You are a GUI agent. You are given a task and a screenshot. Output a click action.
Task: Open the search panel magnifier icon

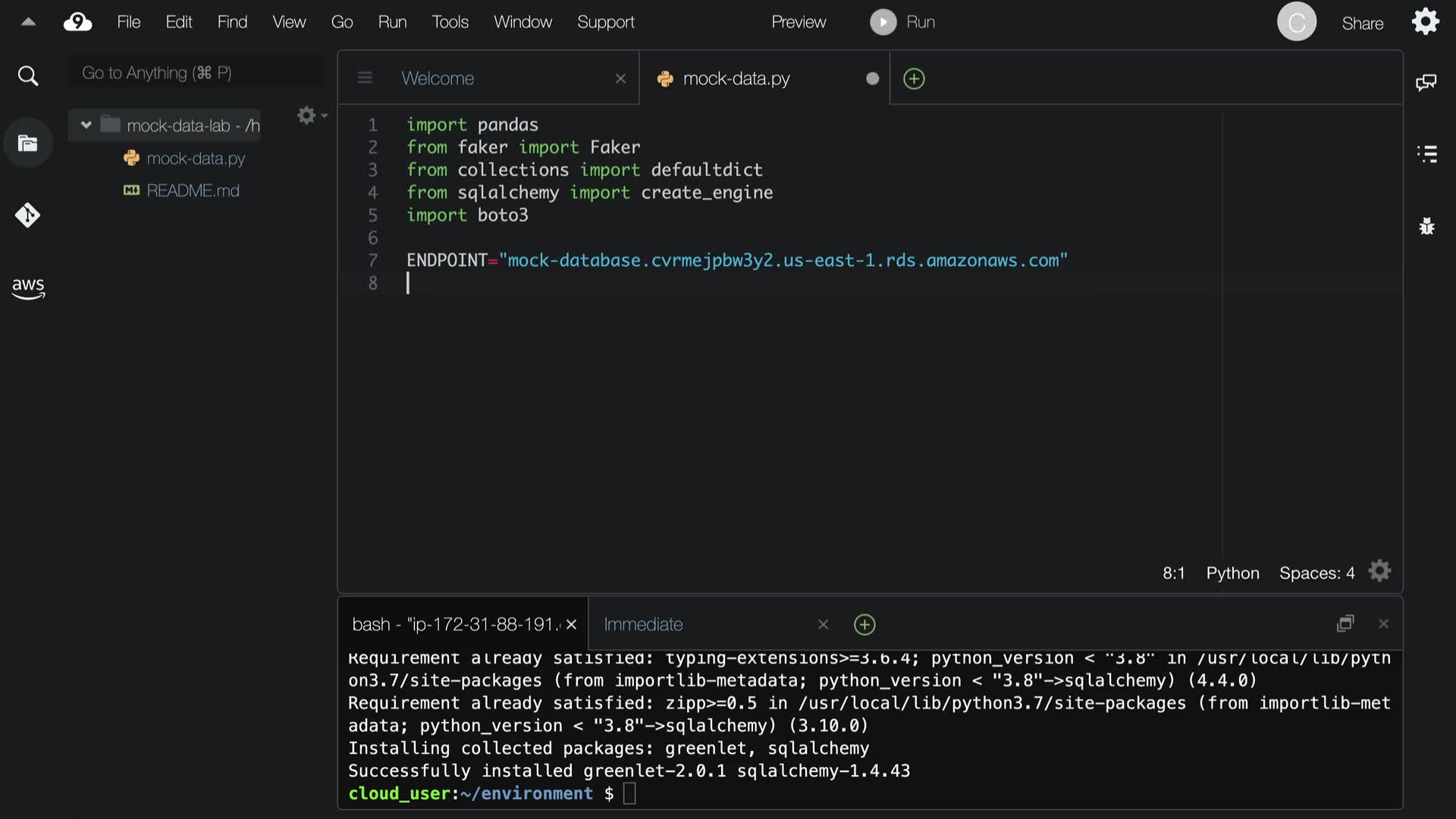27,76
